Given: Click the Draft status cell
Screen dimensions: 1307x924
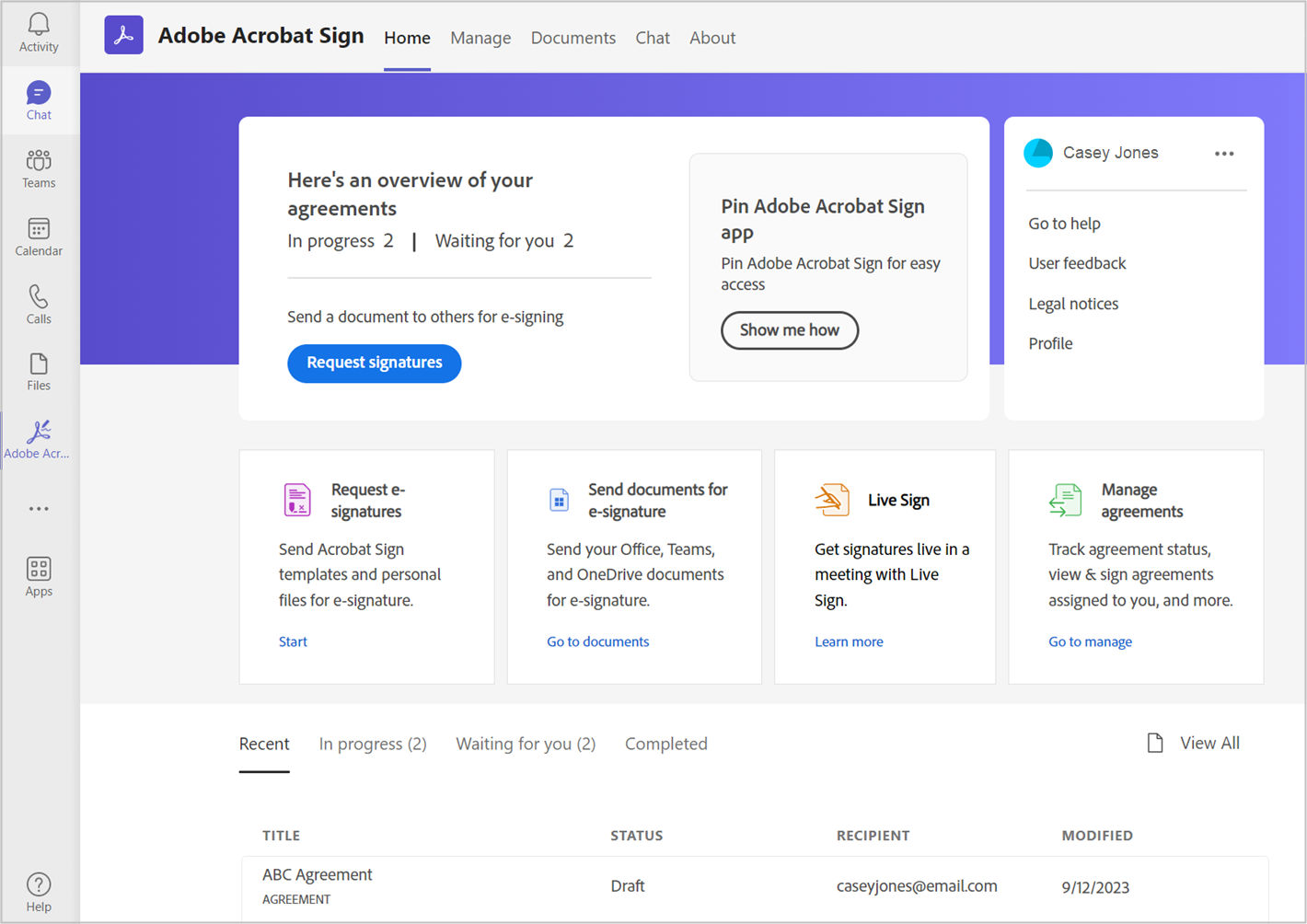Looking at the screenshot, I should pos(628,886).
